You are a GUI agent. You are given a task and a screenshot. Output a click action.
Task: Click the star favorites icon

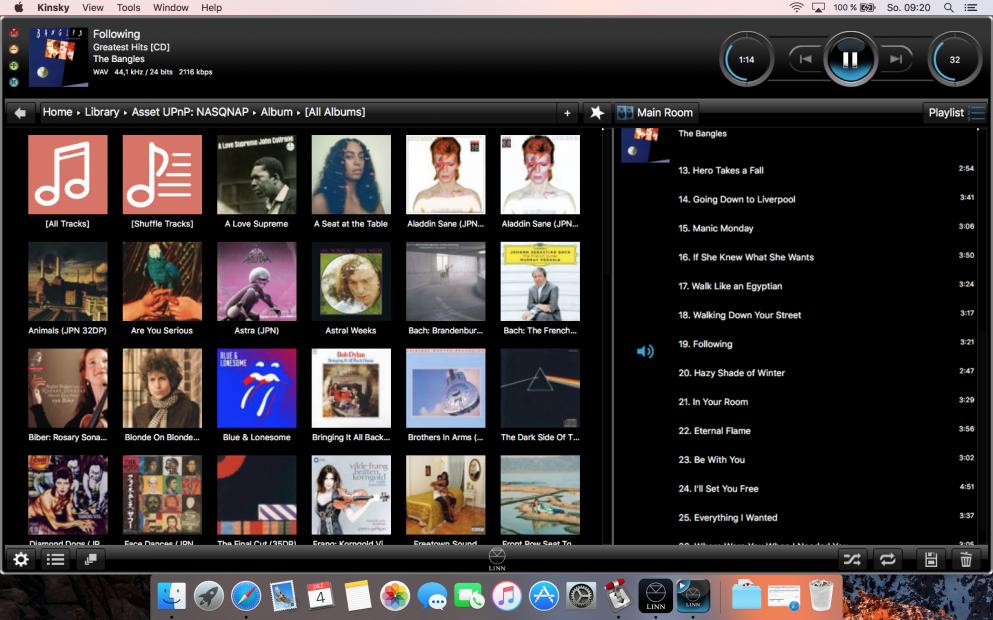pos(597,113)
